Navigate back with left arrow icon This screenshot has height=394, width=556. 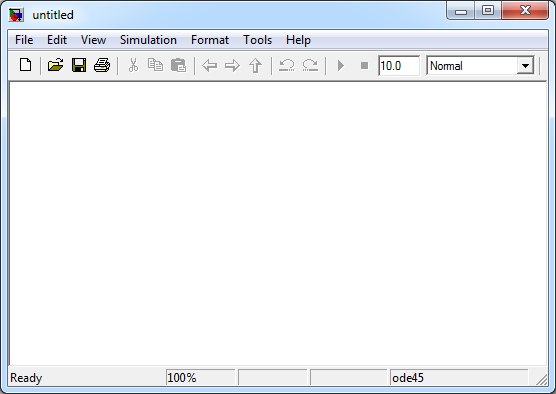tap(210, 66)
